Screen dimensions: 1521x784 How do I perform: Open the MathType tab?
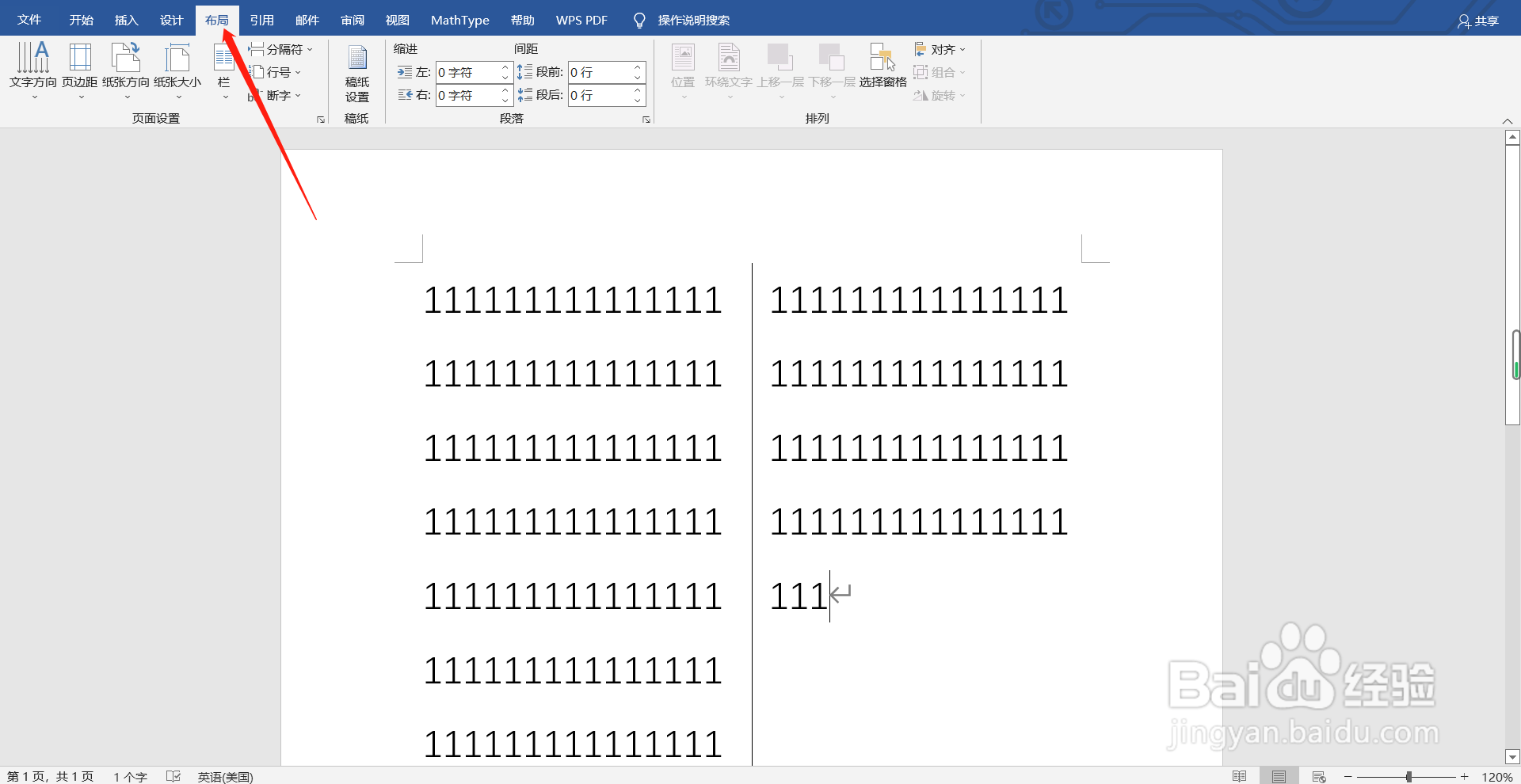(459, 20)
